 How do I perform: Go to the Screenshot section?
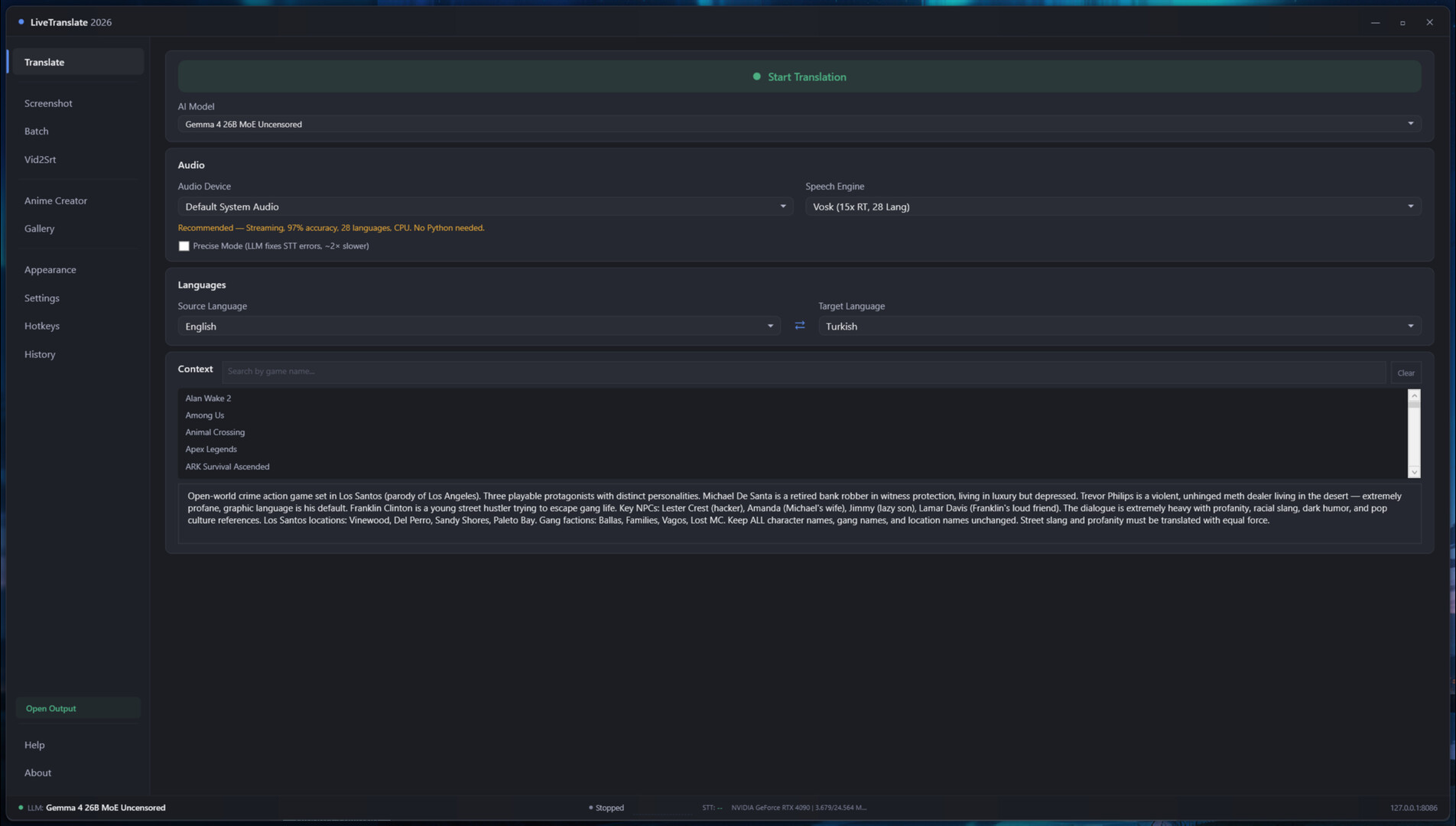48,103
